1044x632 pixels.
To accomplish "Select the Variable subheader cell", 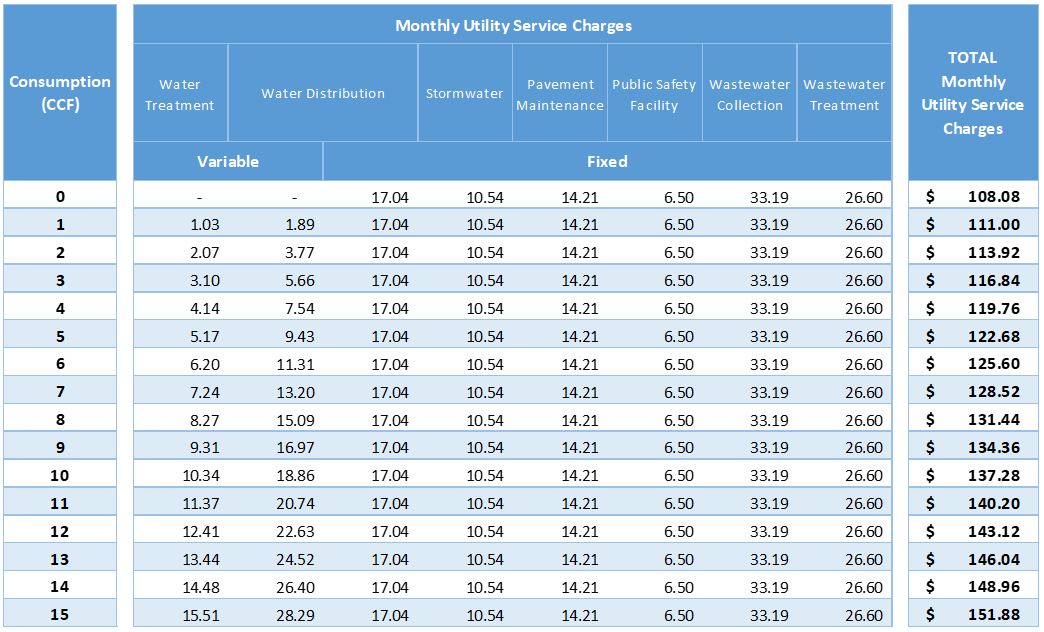I will [x=228, y=161].
